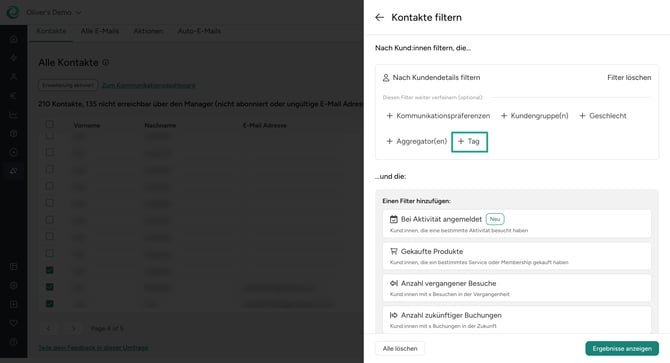Uncheck the last checked contact row checkbox

tap(50, 304)
